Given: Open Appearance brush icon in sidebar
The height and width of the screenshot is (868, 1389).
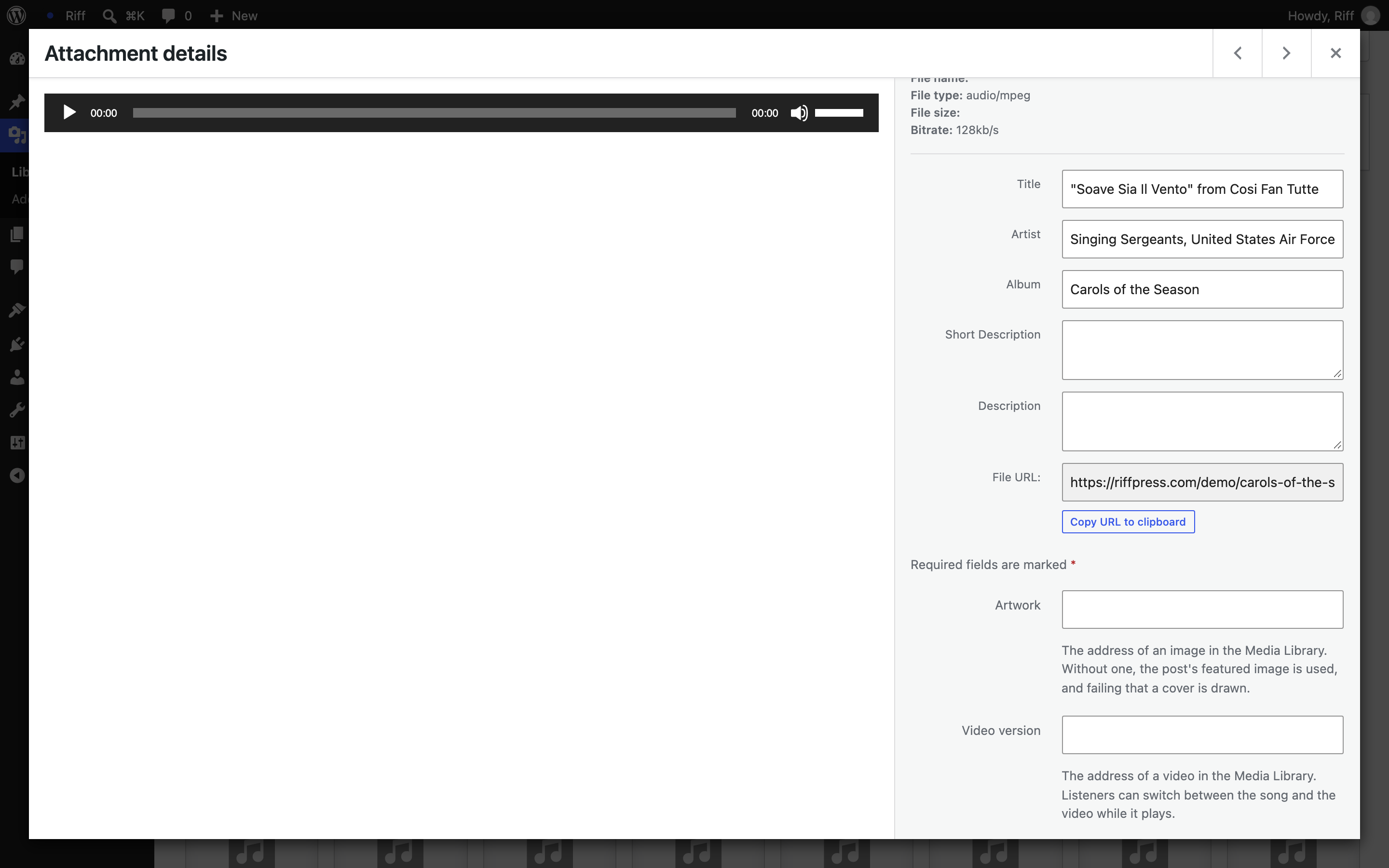Looking at the screenshot, I should click(17, 311).
